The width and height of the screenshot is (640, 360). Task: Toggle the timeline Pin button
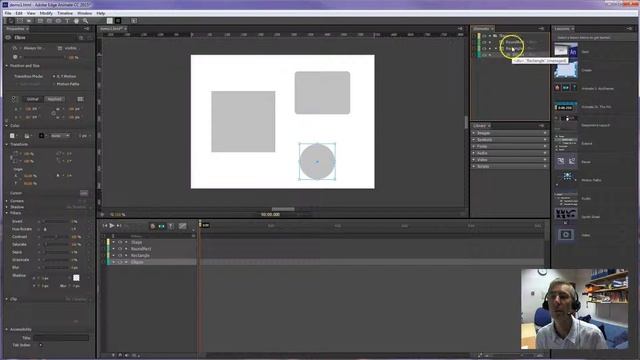pyautogui.click(x=171, y=226)
